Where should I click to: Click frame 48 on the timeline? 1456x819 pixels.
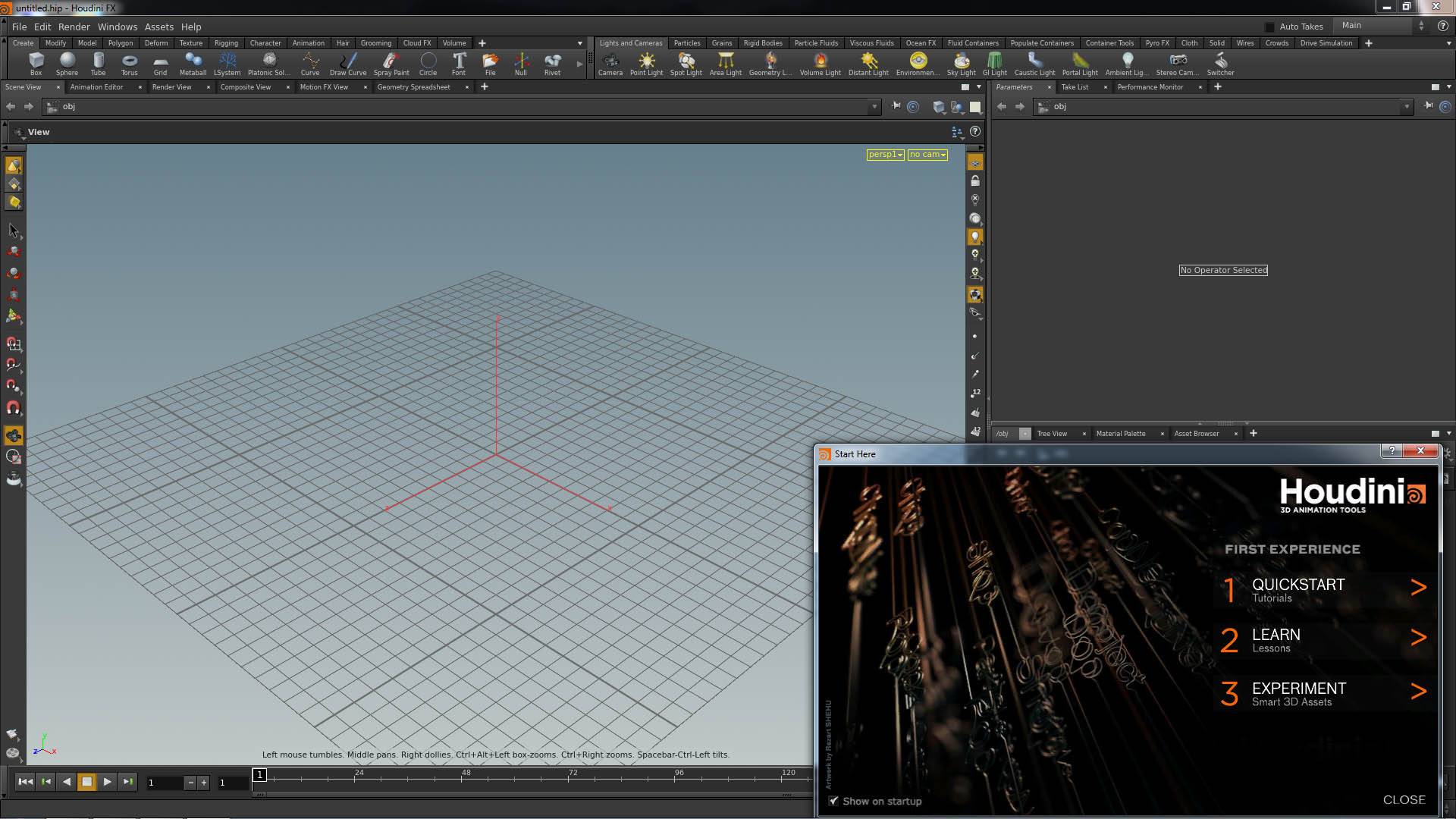tap(466, 775)
